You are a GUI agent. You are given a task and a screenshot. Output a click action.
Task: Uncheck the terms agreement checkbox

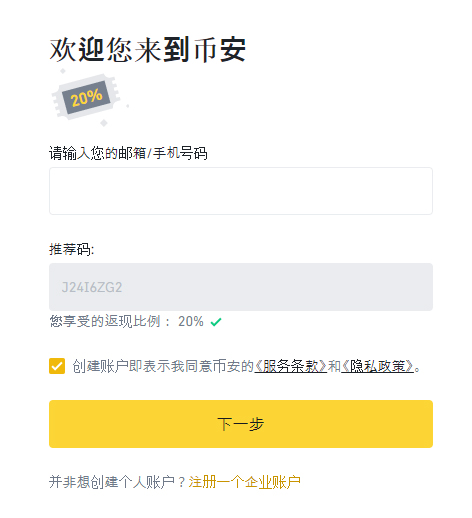click(57, 366)
